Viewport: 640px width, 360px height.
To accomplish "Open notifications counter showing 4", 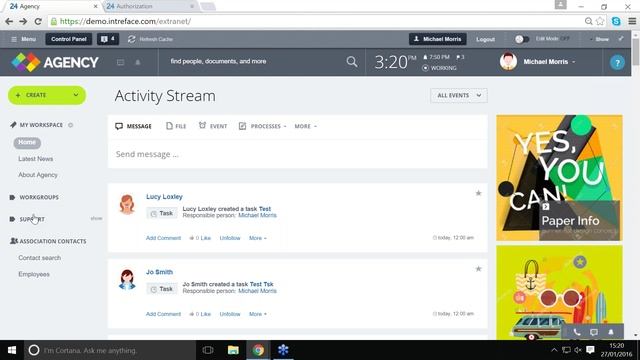I will point(108,39).
